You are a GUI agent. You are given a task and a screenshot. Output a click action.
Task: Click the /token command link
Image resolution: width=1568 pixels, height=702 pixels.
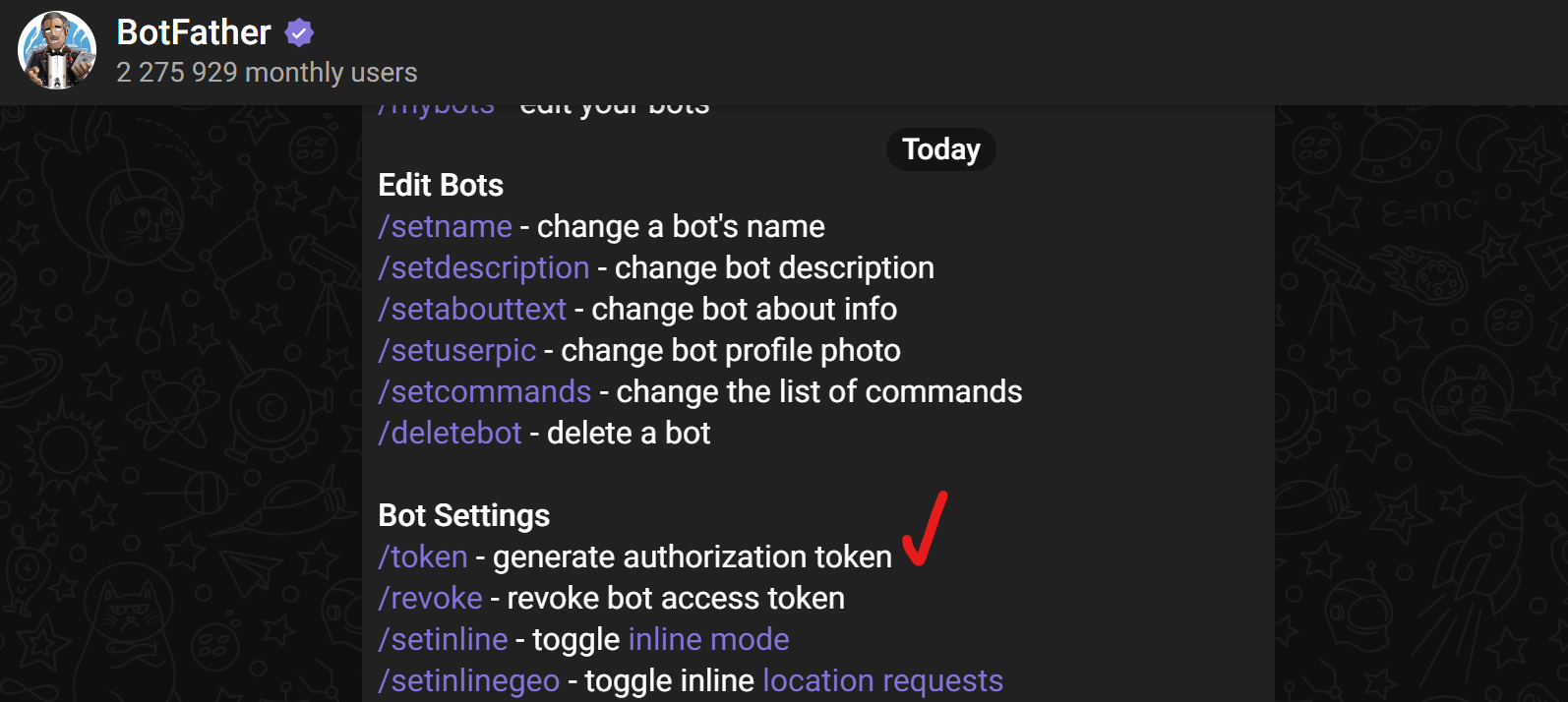[x=423, y=557]
